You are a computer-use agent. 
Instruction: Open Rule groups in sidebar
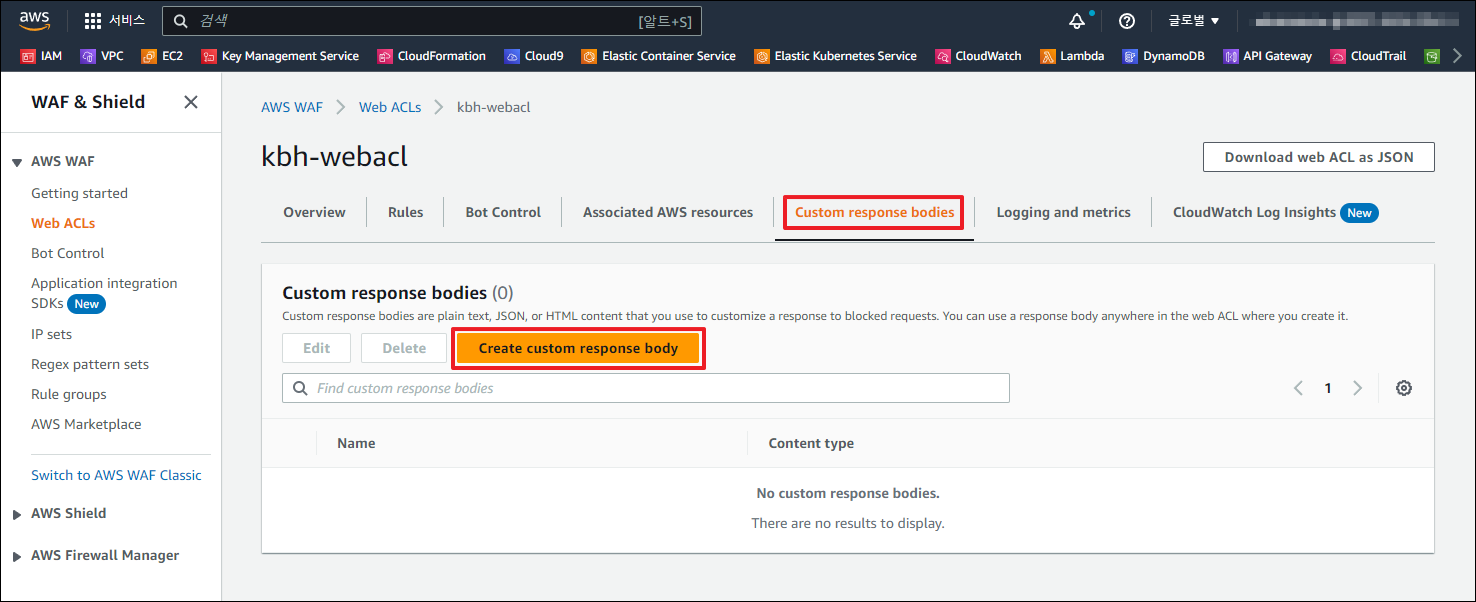68,394
